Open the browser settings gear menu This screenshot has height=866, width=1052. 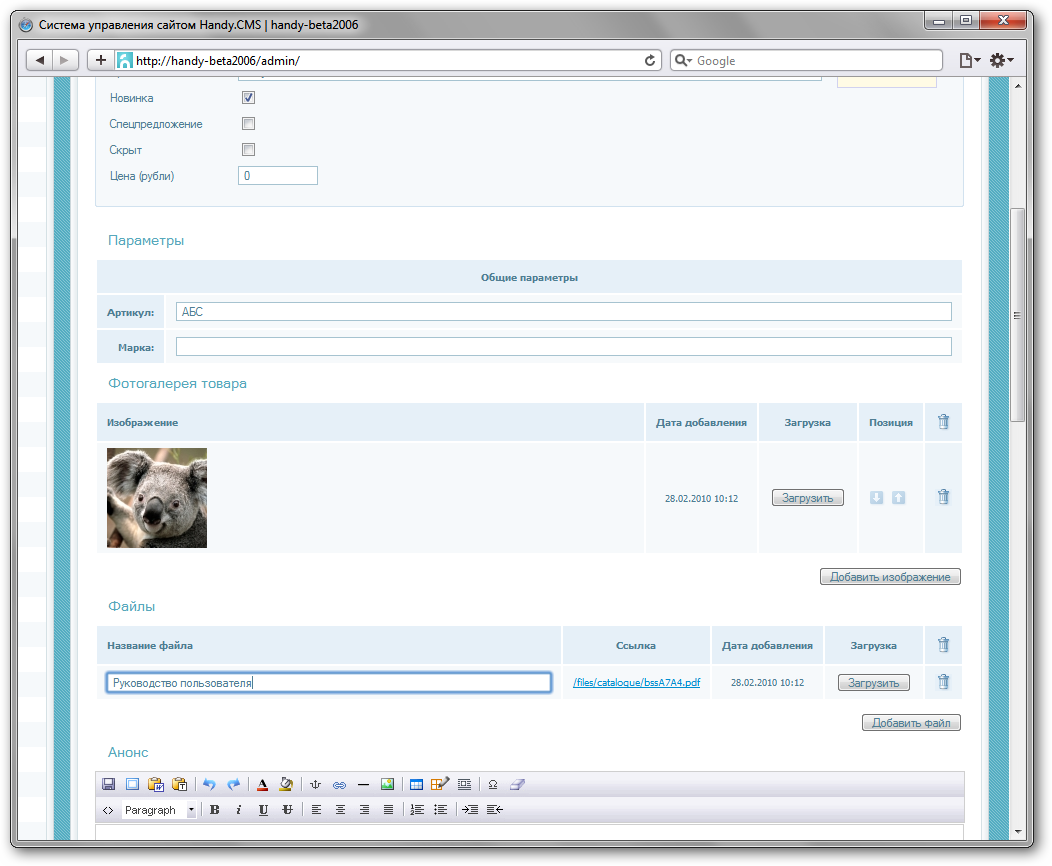point(1001,61)
